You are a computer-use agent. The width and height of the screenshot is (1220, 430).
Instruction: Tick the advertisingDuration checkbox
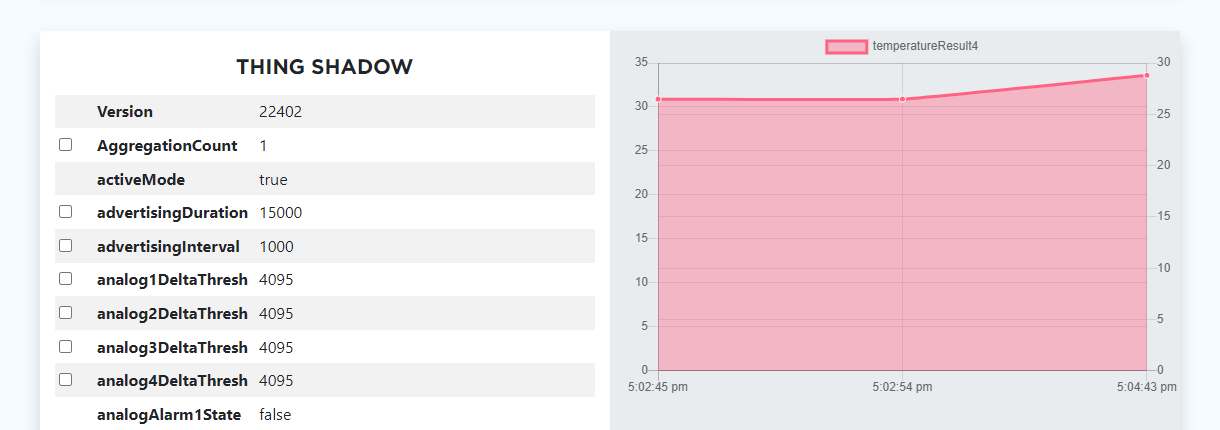pyautogui.click(x=66, y=212)
